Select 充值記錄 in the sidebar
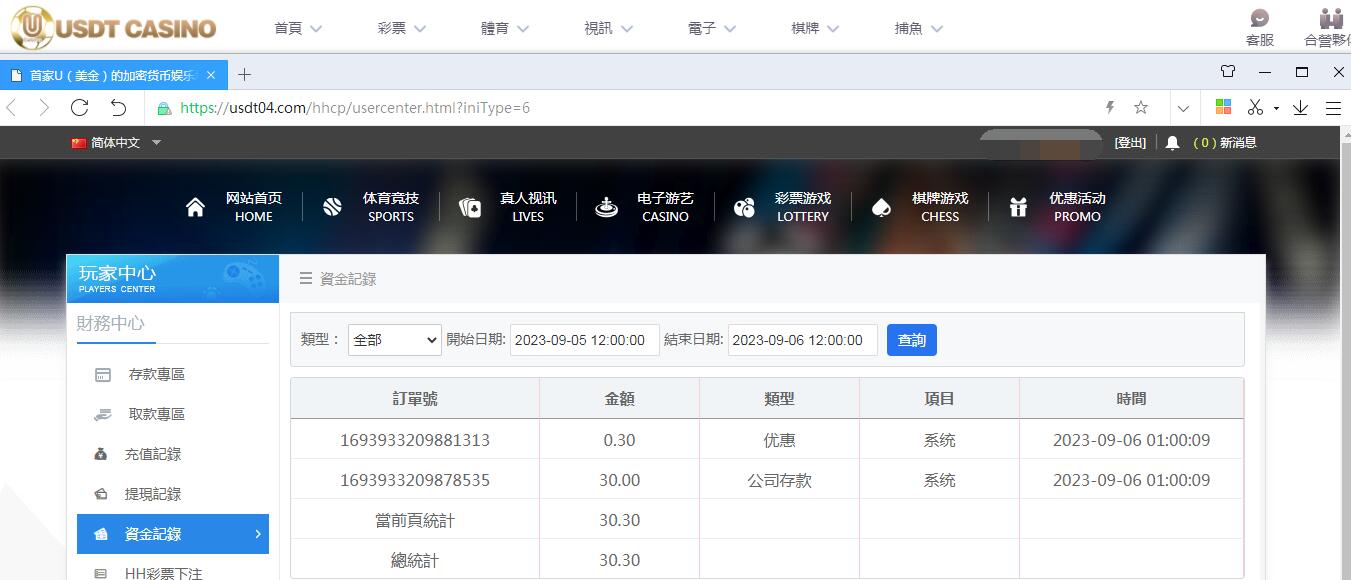 tap(152, 454)
